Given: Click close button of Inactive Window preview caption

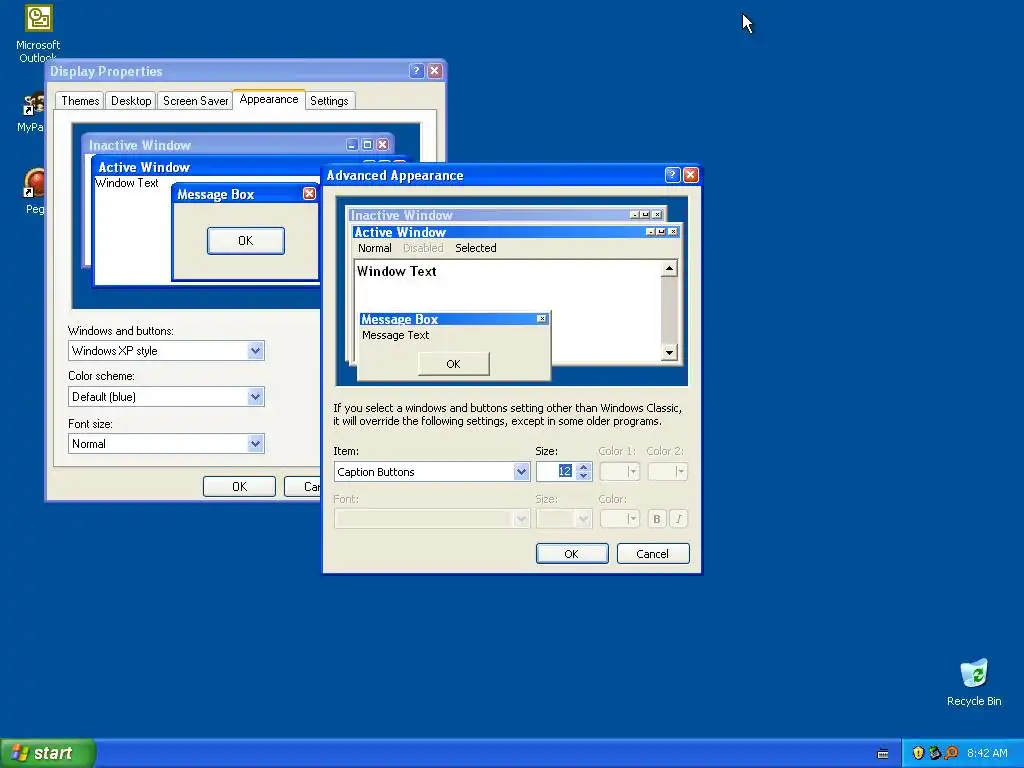Looking at the screenshot, I should pos(657,215).
